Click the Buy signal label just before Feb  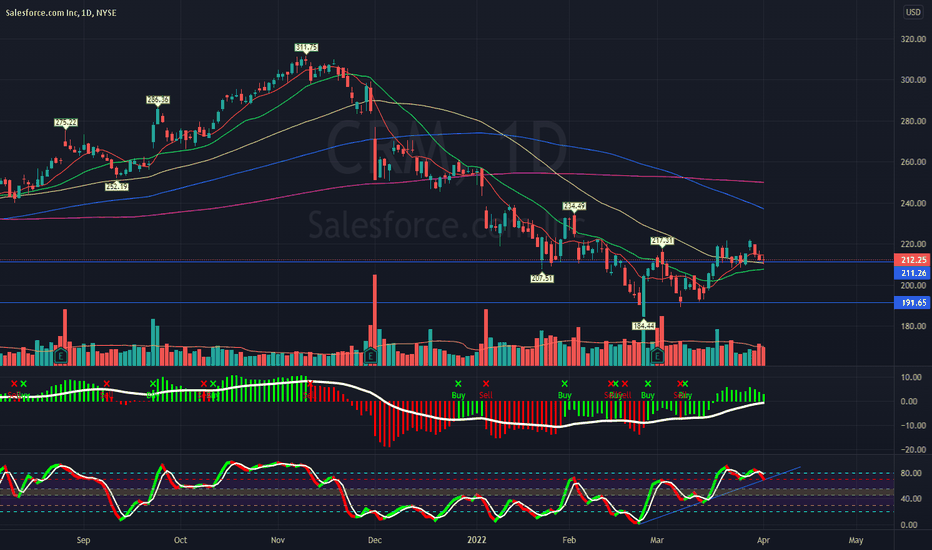(x=565, y=395)
